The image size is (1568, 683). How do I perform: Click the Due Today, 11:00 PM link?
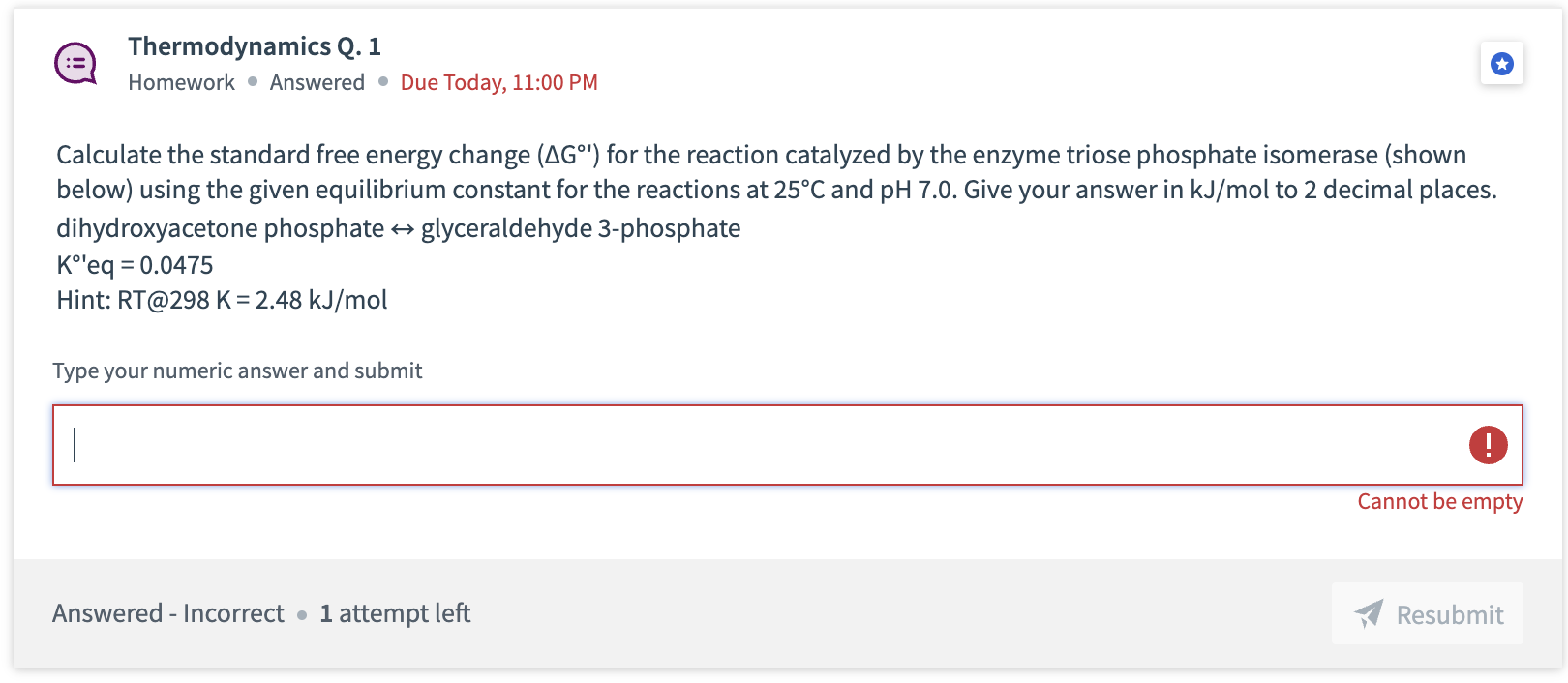(498, 82)
